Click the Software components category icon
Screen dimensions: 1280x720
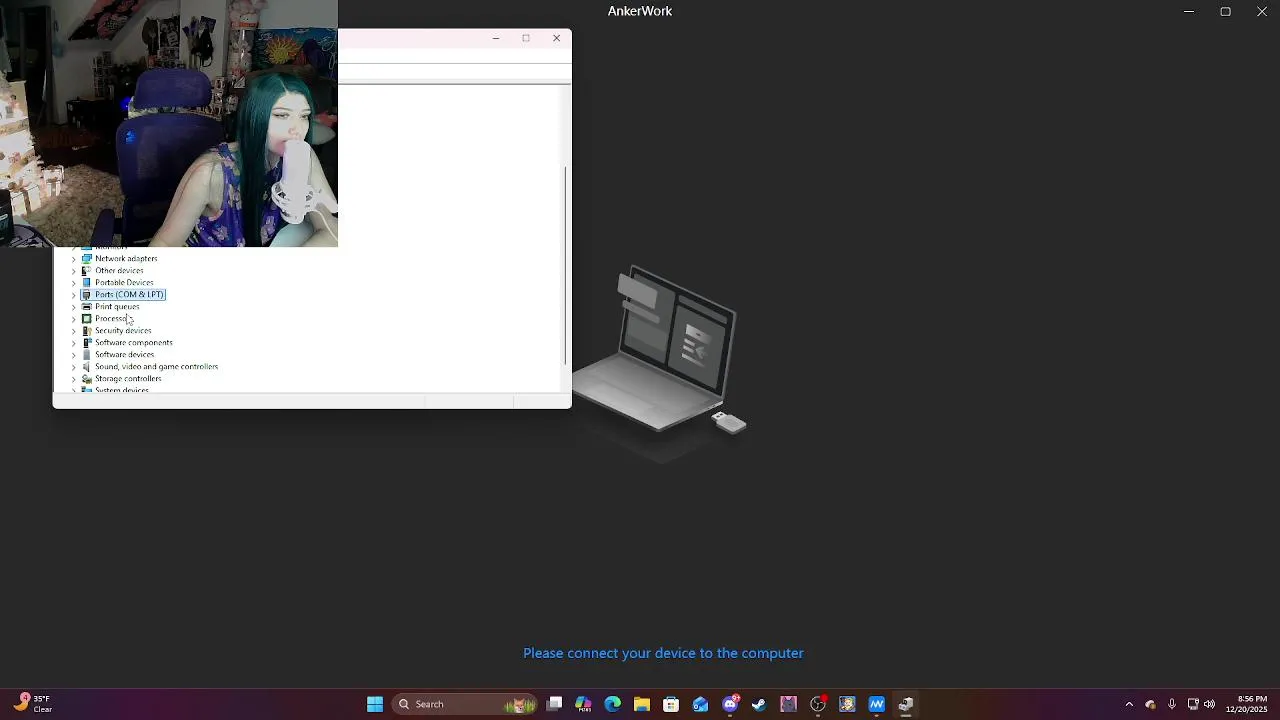(87, 342)
